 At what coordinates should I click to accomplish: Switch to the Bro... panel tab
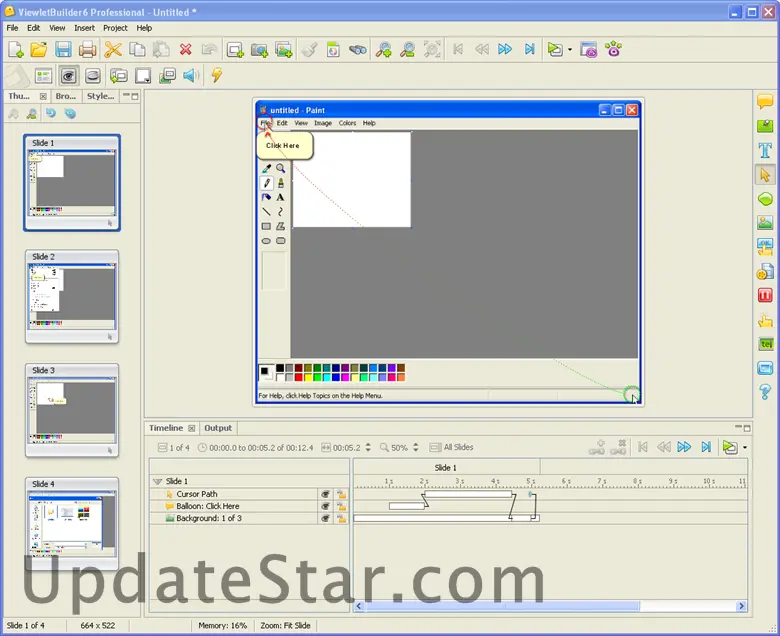coord(66,96)
